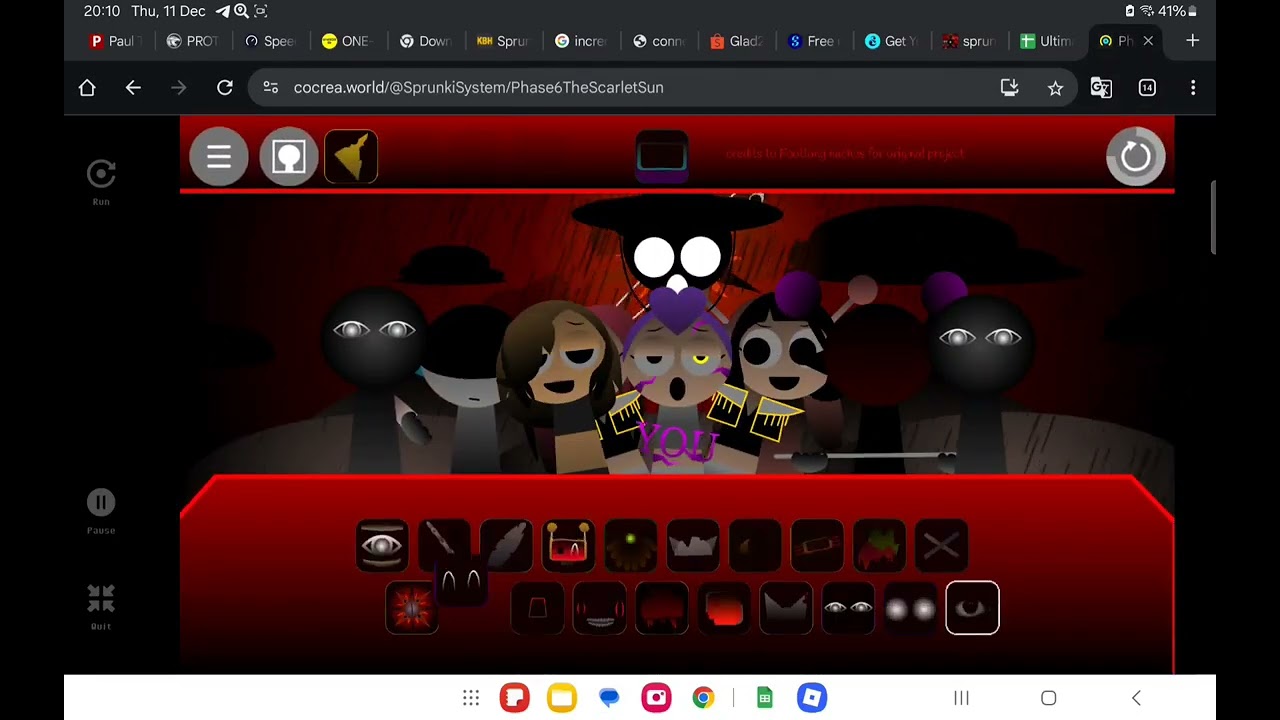This screenshot has height=720, width=1280.
Task: Select the single grey eye sound icon
Action: tap(382, 545)
